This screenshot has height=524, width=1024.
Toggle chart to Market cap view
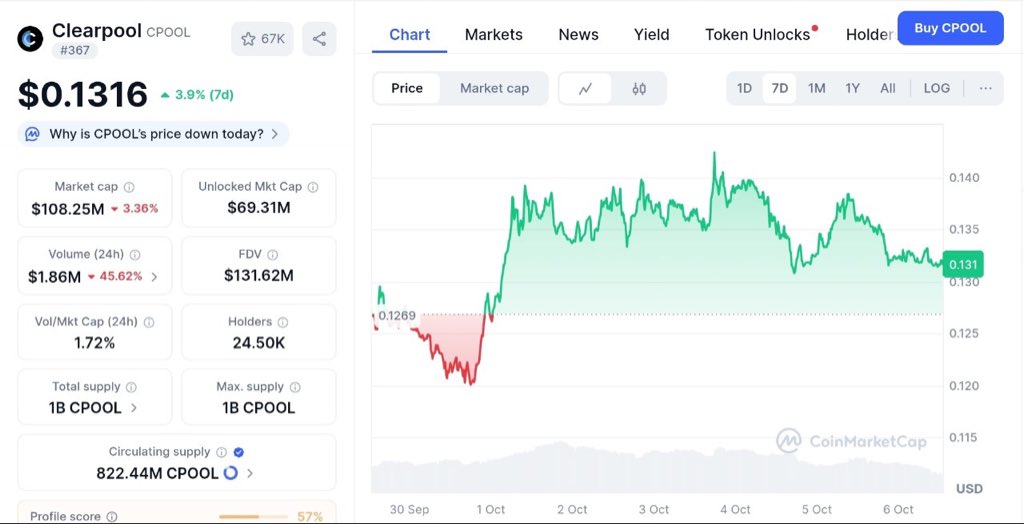(x=494, y=88)
